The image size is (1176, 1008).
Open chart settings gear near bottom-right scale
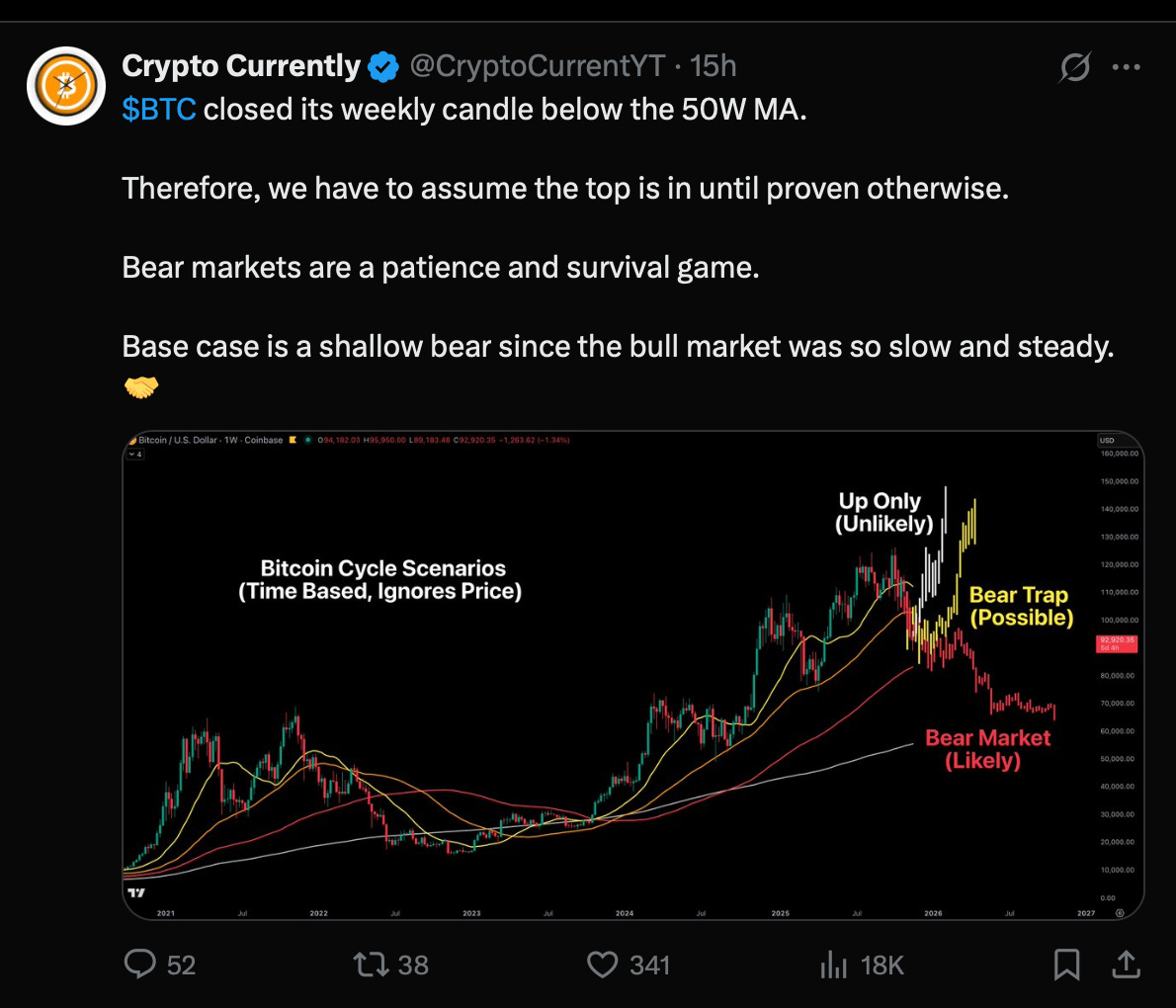click(1118, 914)
